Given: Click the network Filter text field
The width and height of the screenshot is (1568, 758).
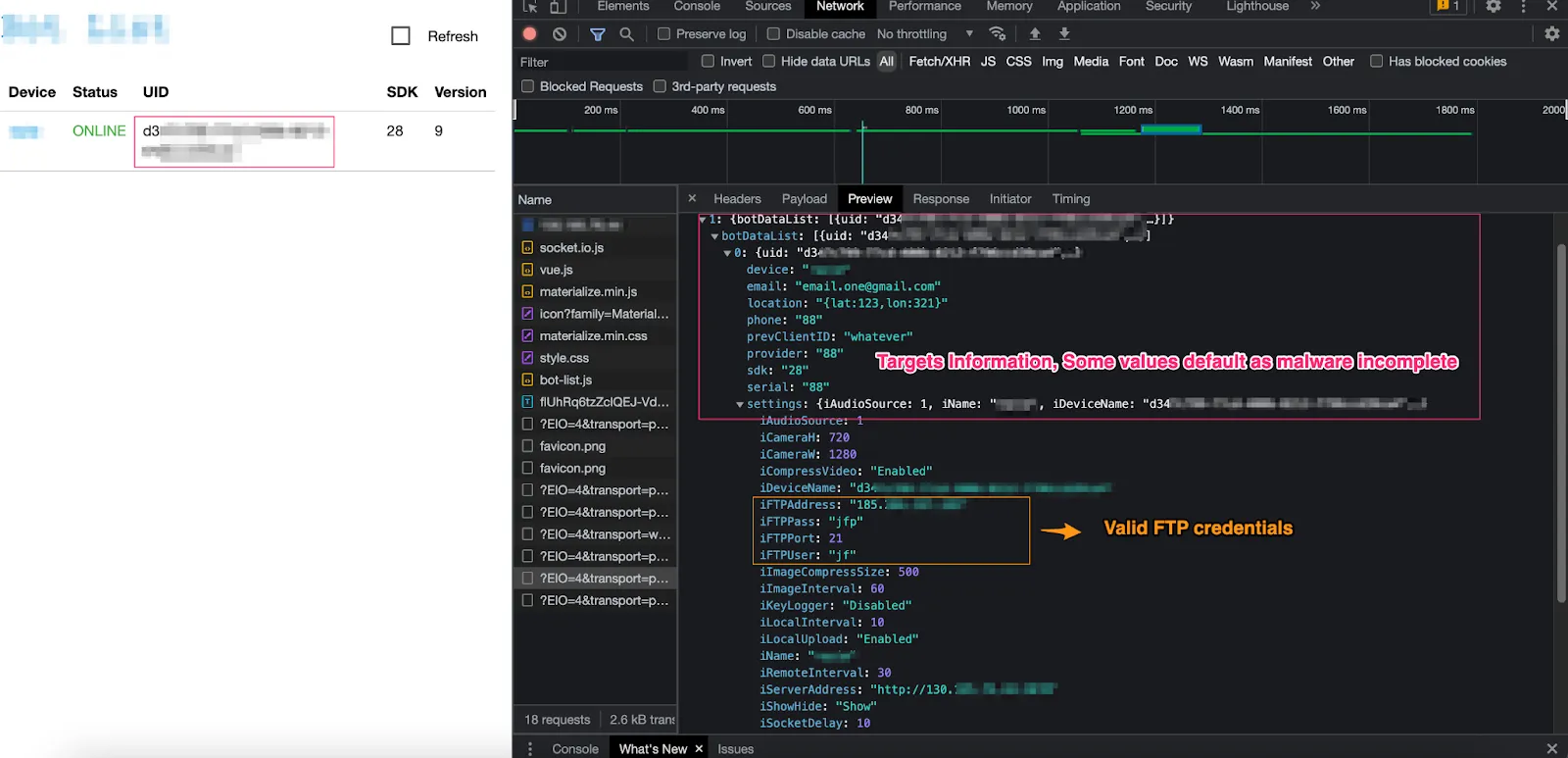Looking at the screenshot, I should click(603, 62).
